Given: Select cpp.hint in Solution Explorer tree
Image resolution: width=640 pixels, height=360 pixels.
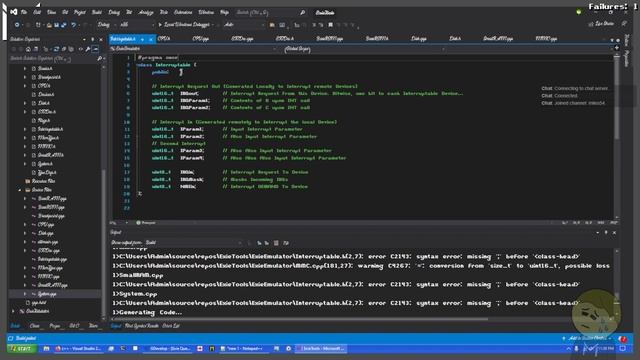Looking at the screenshot, I should (x=39, y=303).
